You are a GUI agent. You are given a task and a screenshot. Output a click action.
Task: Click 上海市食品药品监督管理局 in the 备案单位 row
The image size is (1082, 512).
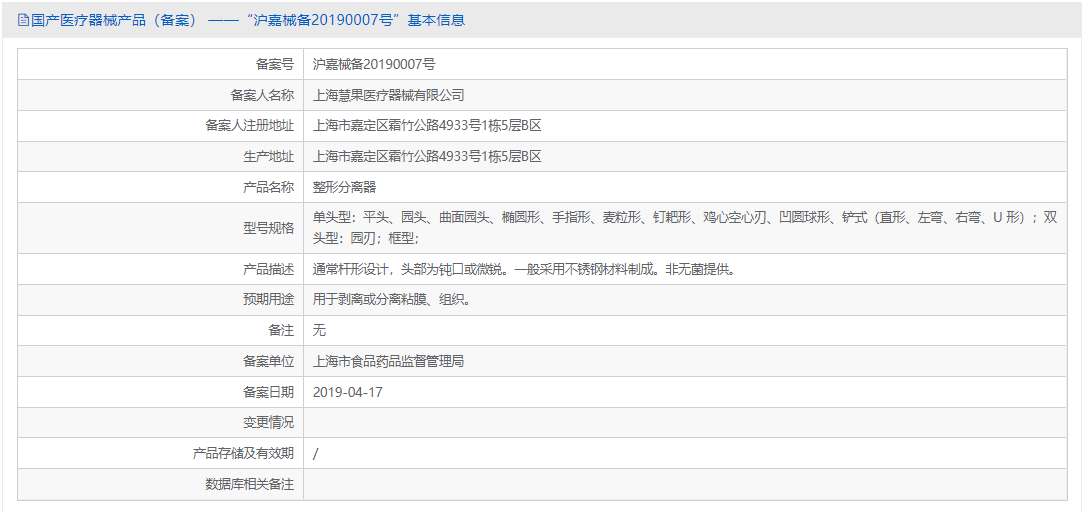tap(389, 362)
